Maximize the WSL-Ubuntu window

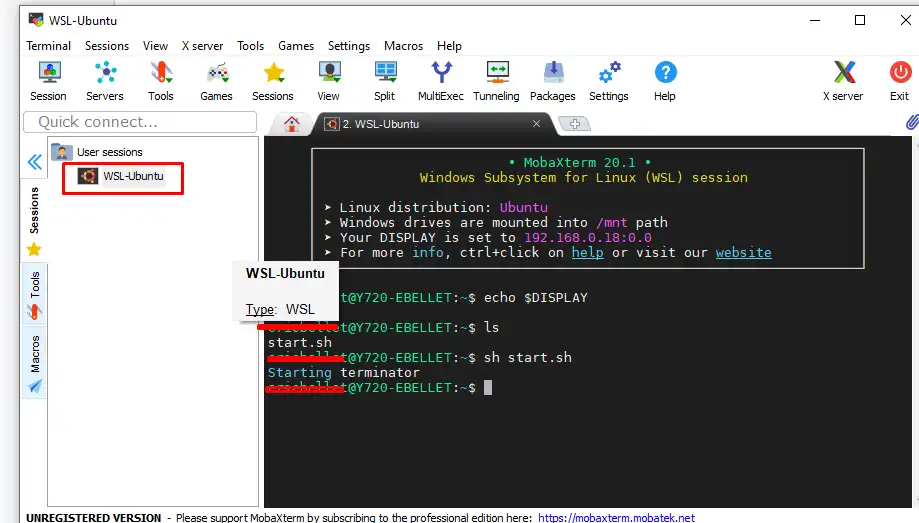coord(859,20)
